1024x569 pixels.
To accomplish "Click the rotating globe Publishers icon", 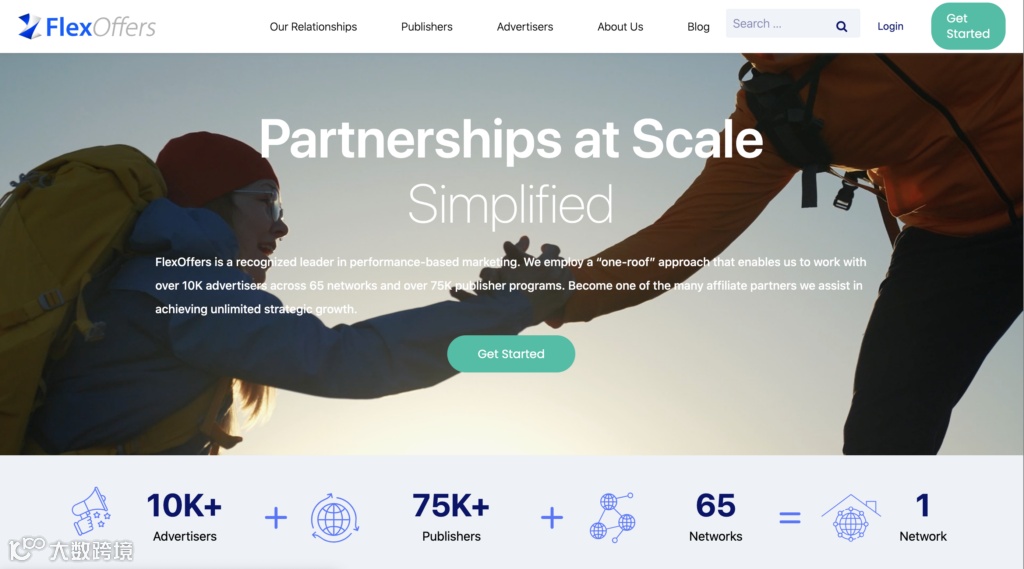I will click(x=334, y=519).
